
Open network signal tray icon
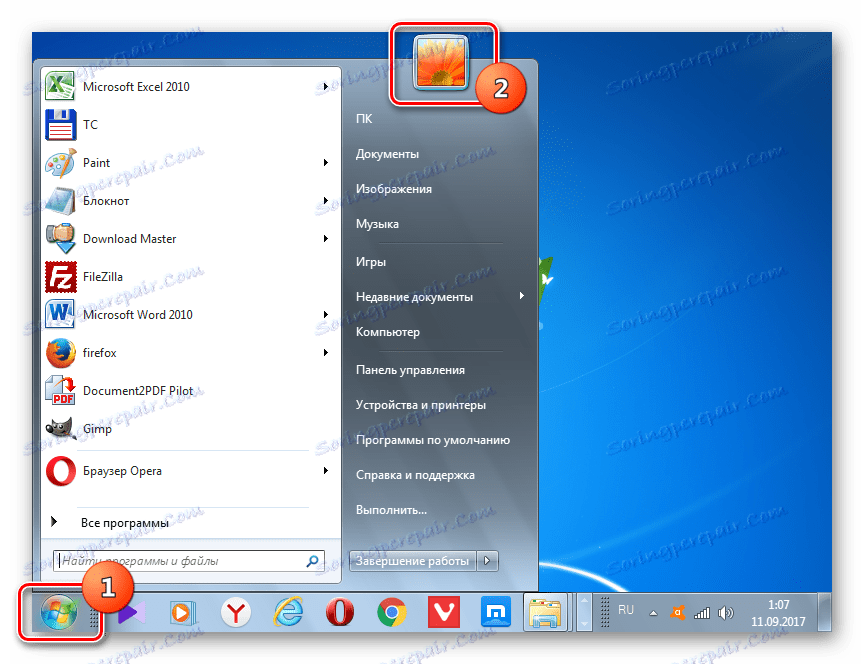click(702, 613)
